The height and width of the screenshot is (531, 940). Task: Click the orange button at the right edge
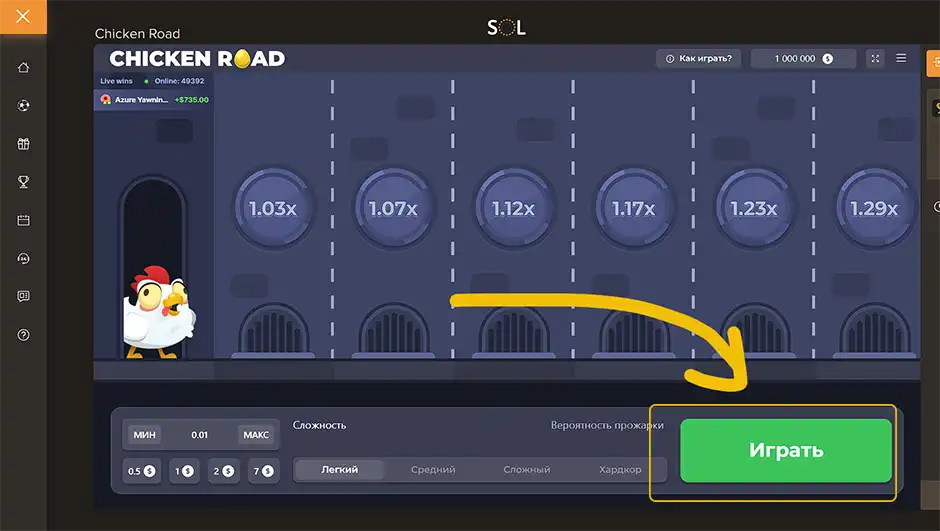pos(933,63)
